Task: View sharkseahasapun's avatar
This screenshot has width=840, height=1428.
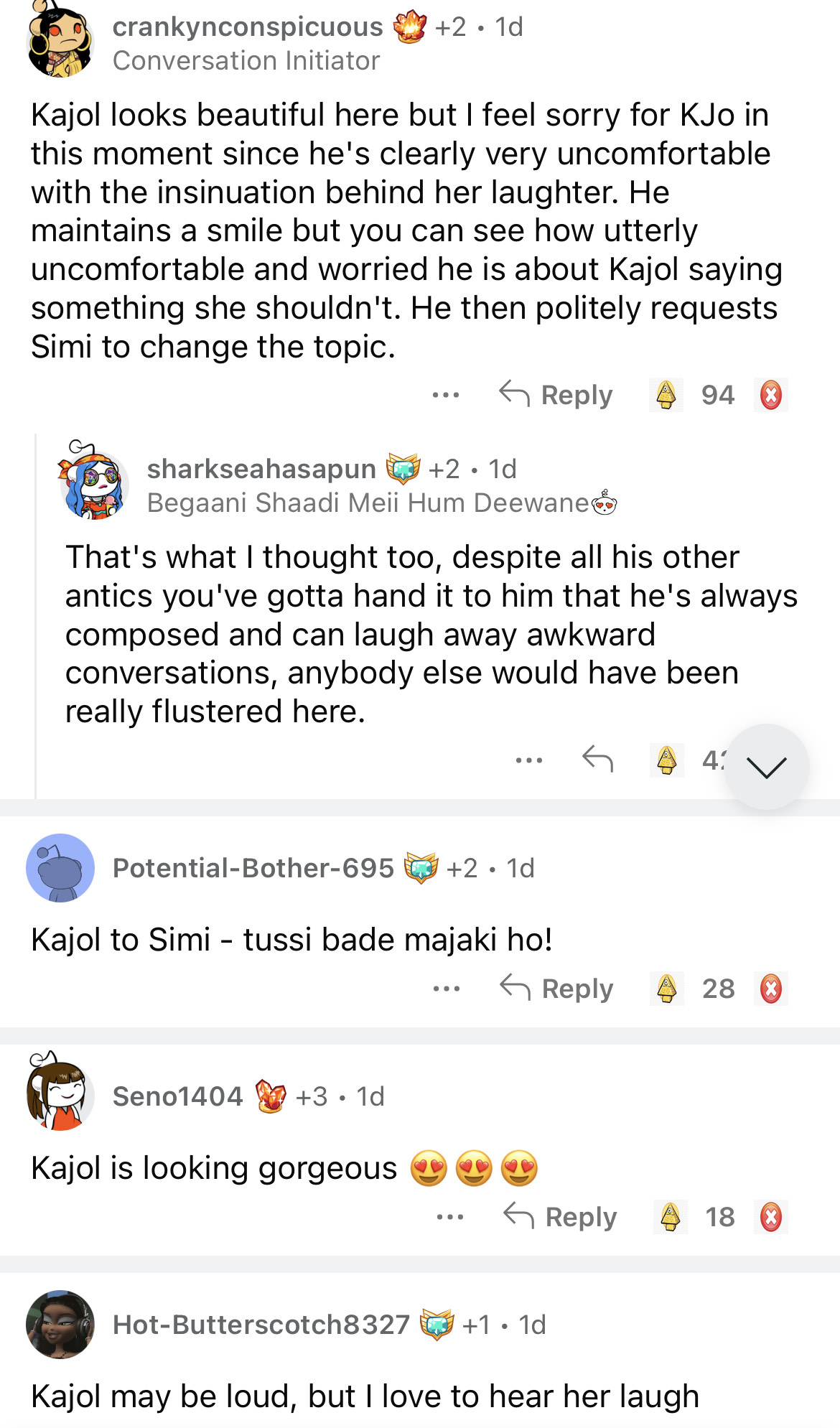Action: [x=93, y=481]
